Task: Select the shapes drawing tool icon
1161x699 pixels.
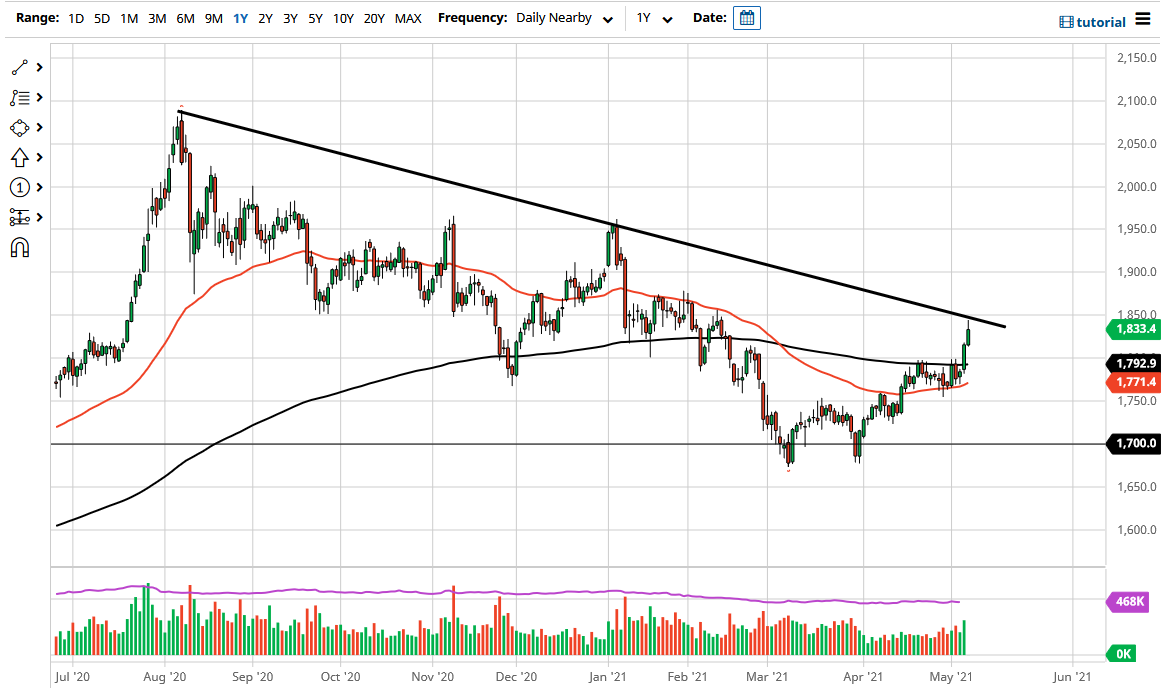Action: point(19,128)
